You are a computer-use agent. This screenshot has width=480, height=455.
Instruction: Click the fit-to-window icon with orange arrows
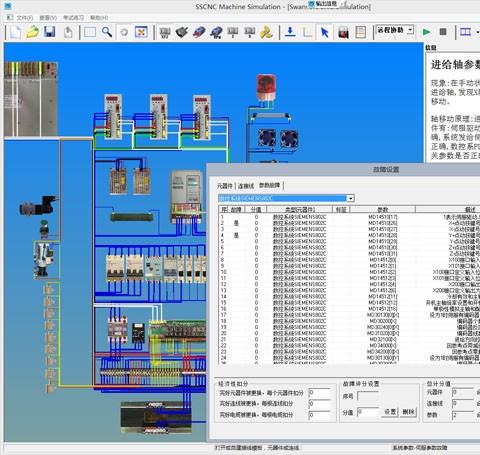141,32
